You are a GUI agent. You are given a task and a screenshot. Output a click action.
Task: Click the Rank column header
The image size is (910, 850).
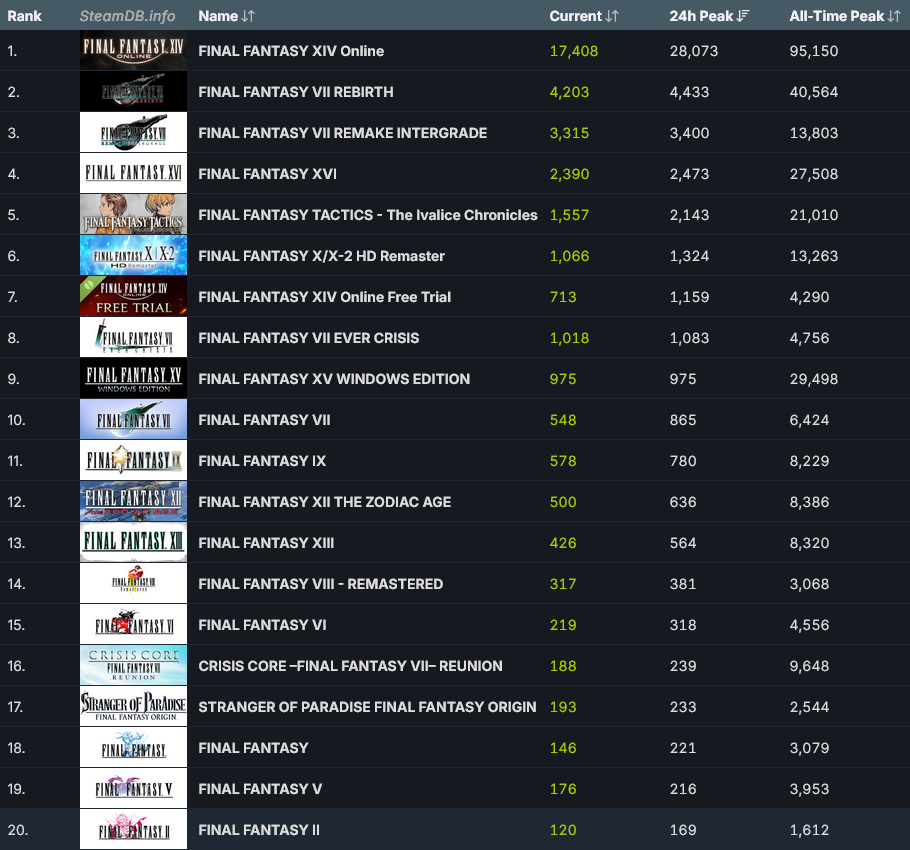pos(24,16)
